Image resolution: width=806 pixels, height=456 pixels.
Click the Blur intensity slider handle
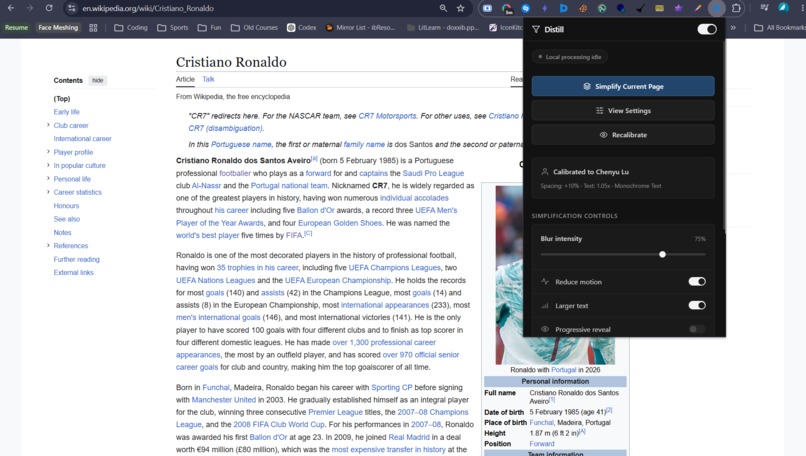(663, 254)
